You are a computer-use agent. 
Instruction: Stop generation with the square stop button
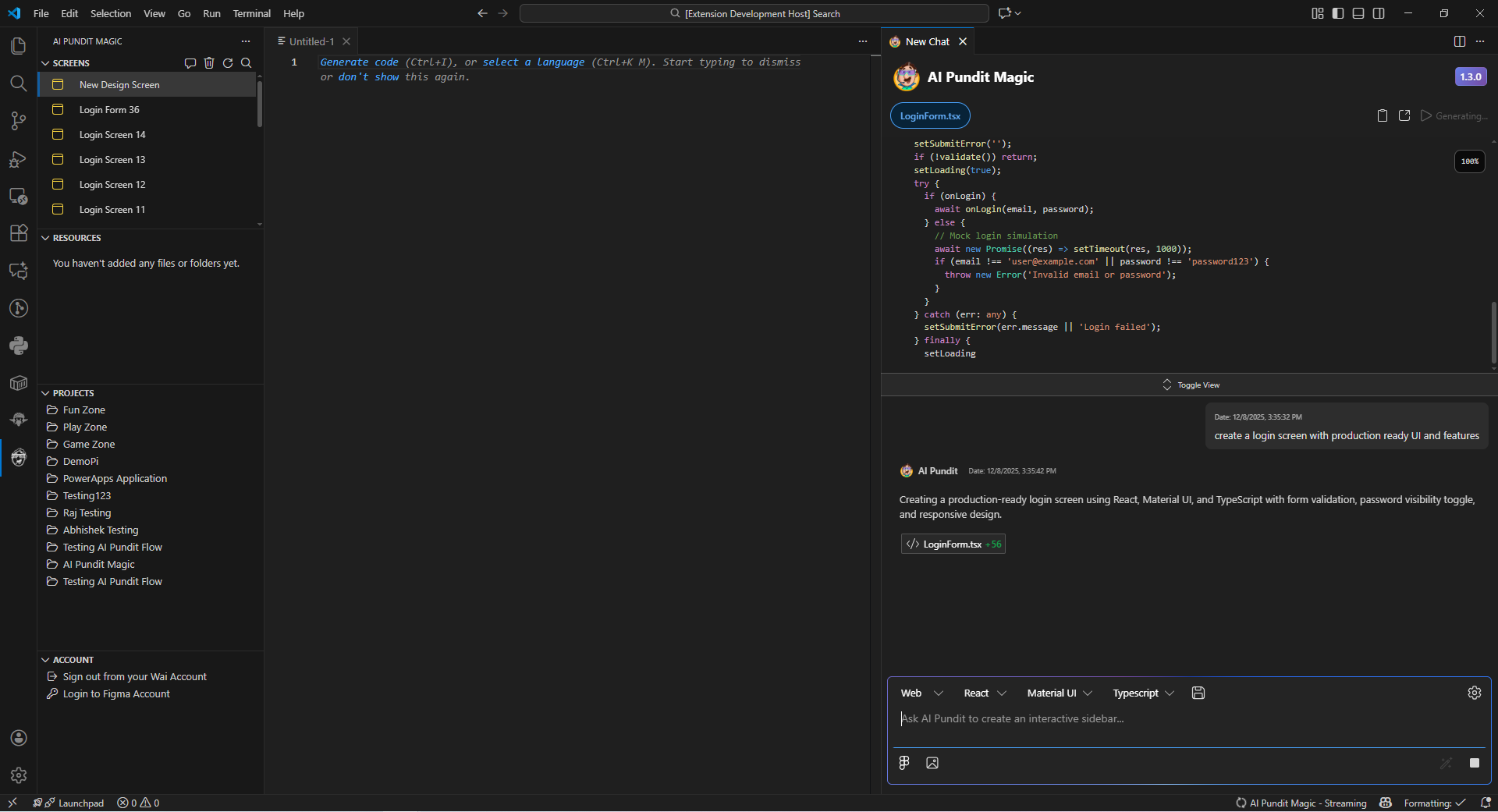(x=1474, y=763)
